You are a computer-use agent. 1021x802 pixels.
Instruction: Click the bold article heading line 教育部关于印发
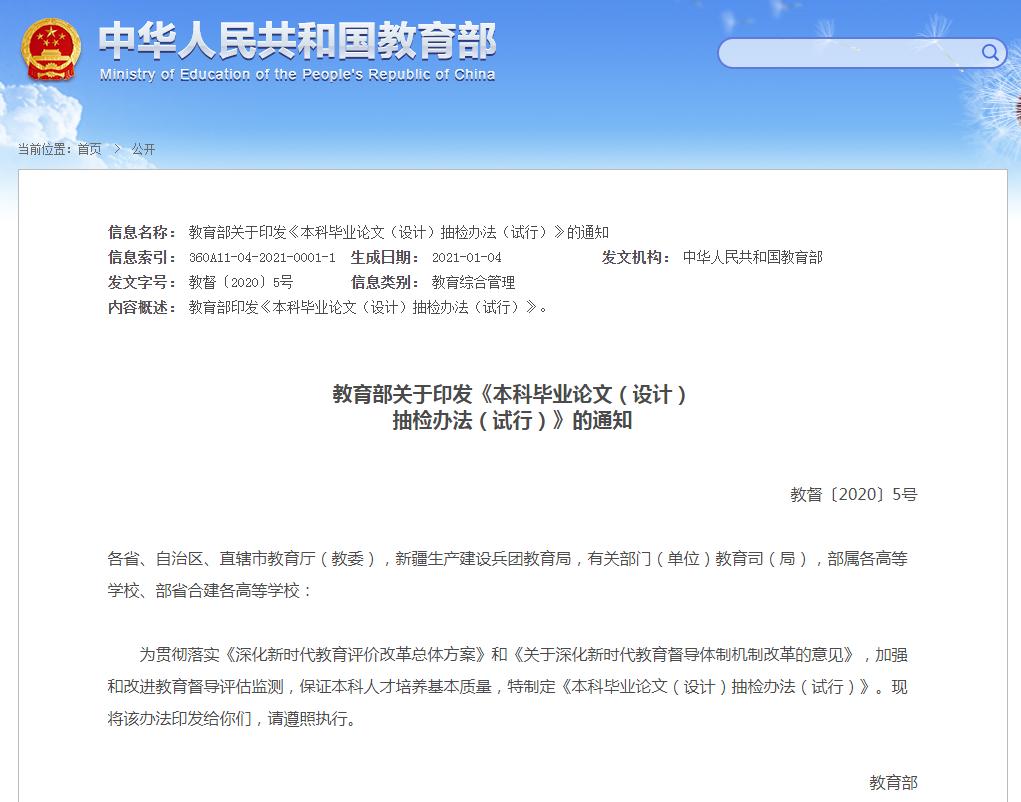(509, 394)
